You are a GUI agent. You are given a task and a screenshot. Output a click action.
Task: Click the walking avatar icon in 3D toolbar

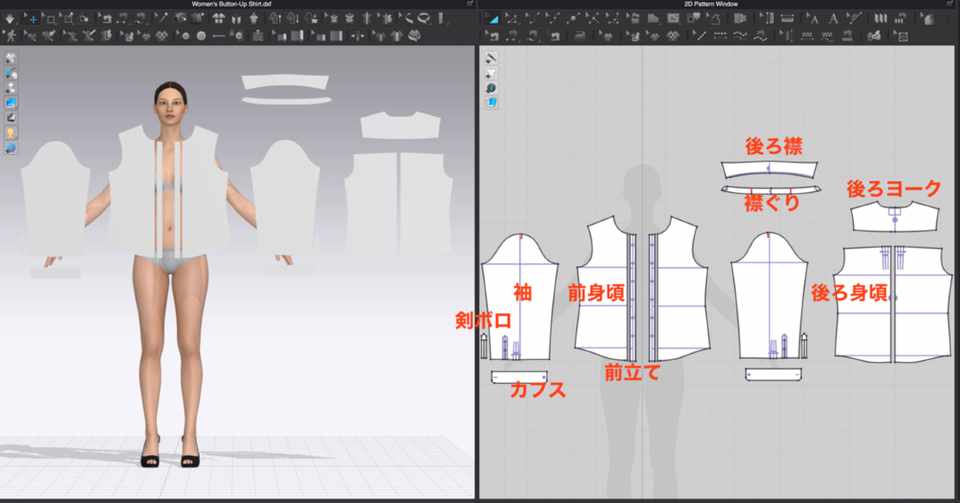(x=11, y=35)
